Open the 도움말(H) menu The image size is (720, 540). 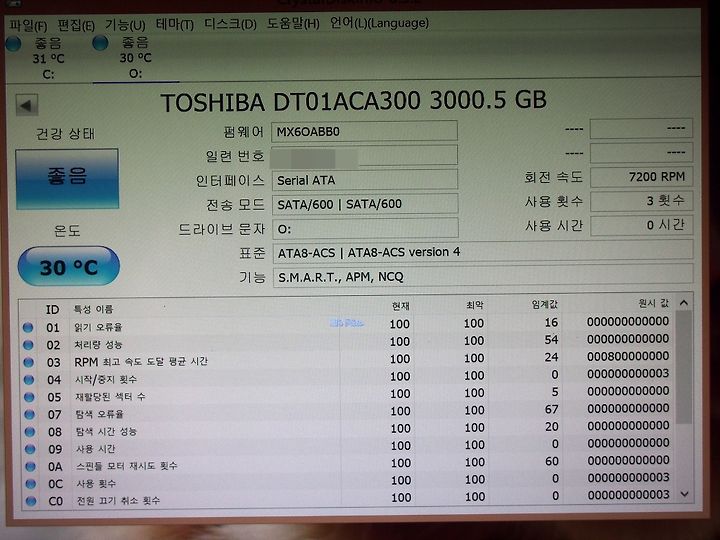click(x=293, y=23)
